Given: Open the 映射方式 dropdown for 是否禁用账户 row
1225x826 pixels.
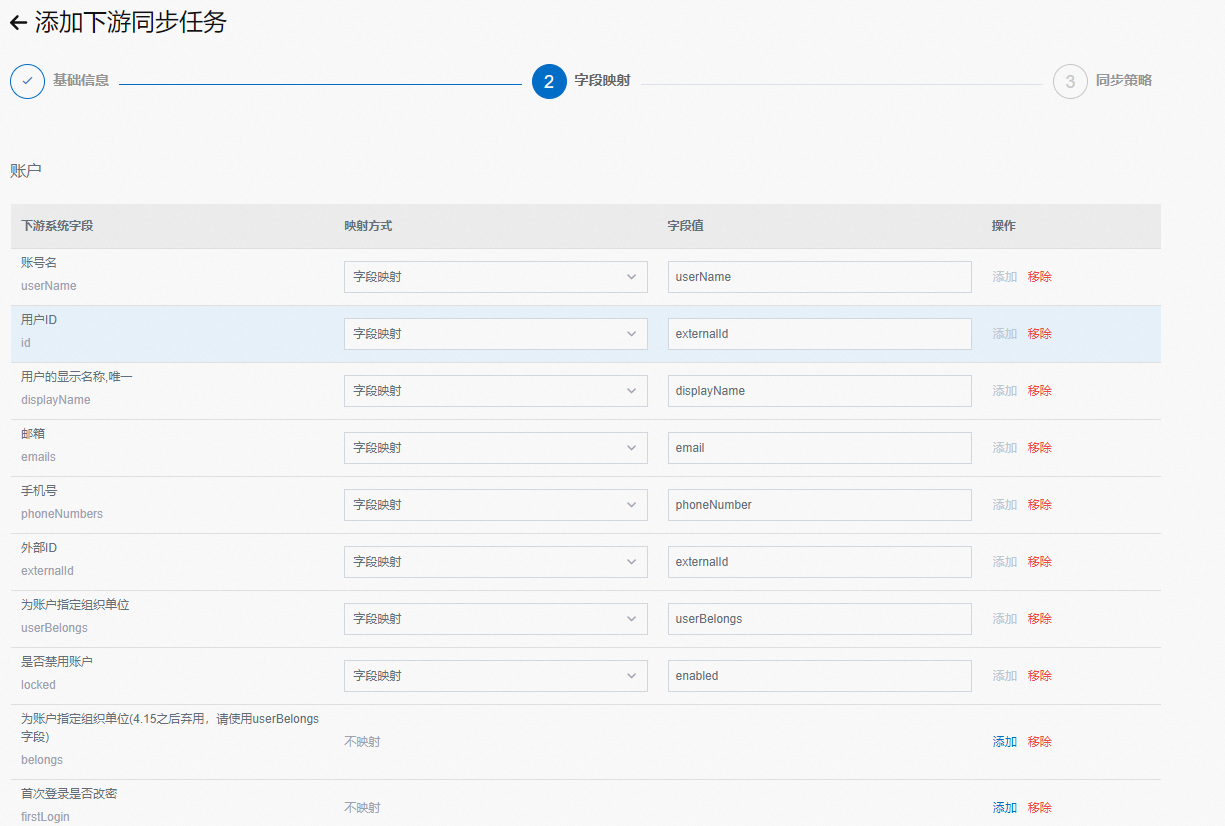Looking at the screenshot, I should pos(495,676).
